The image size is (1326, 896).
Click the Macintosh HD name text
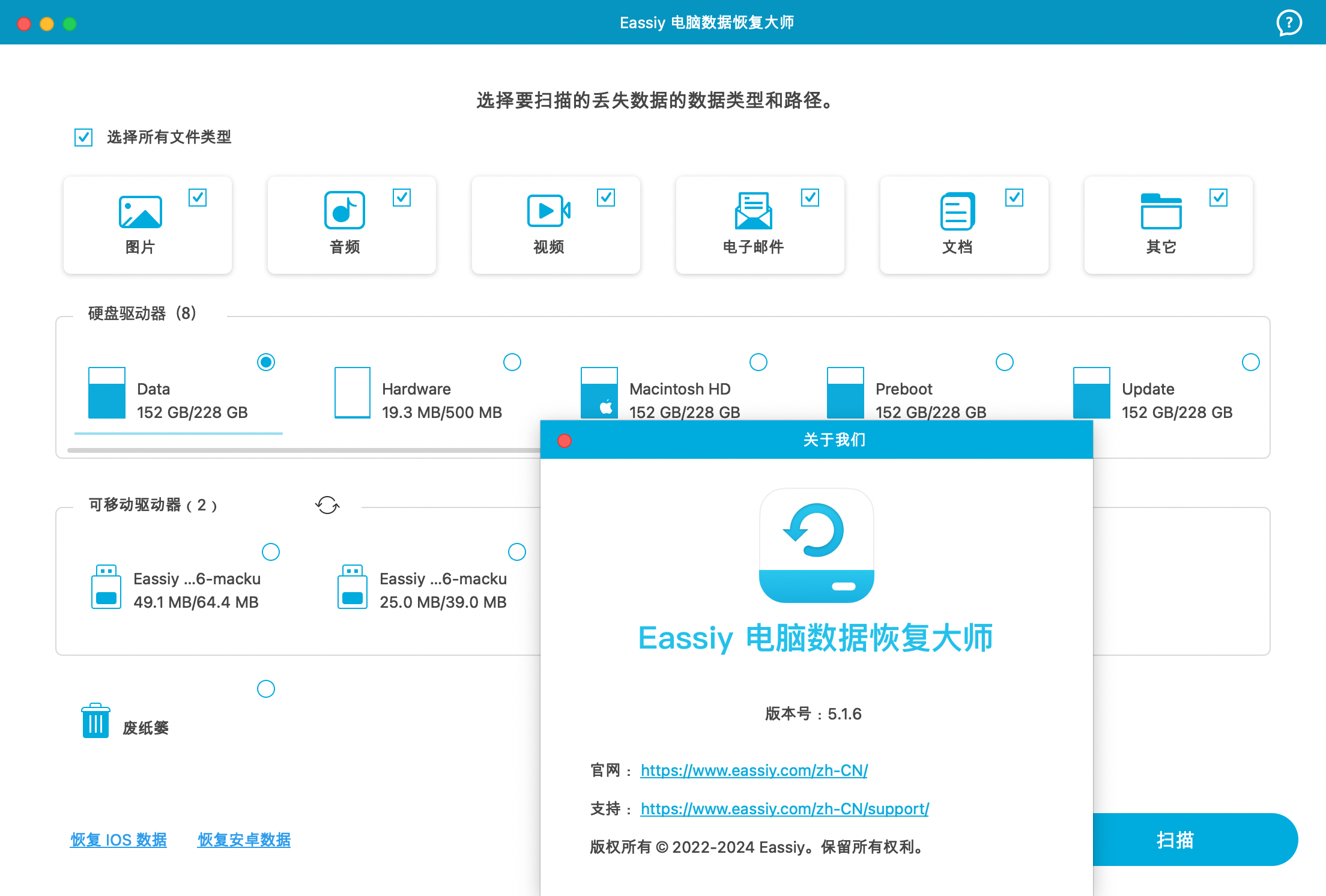[x=680, y=389]
